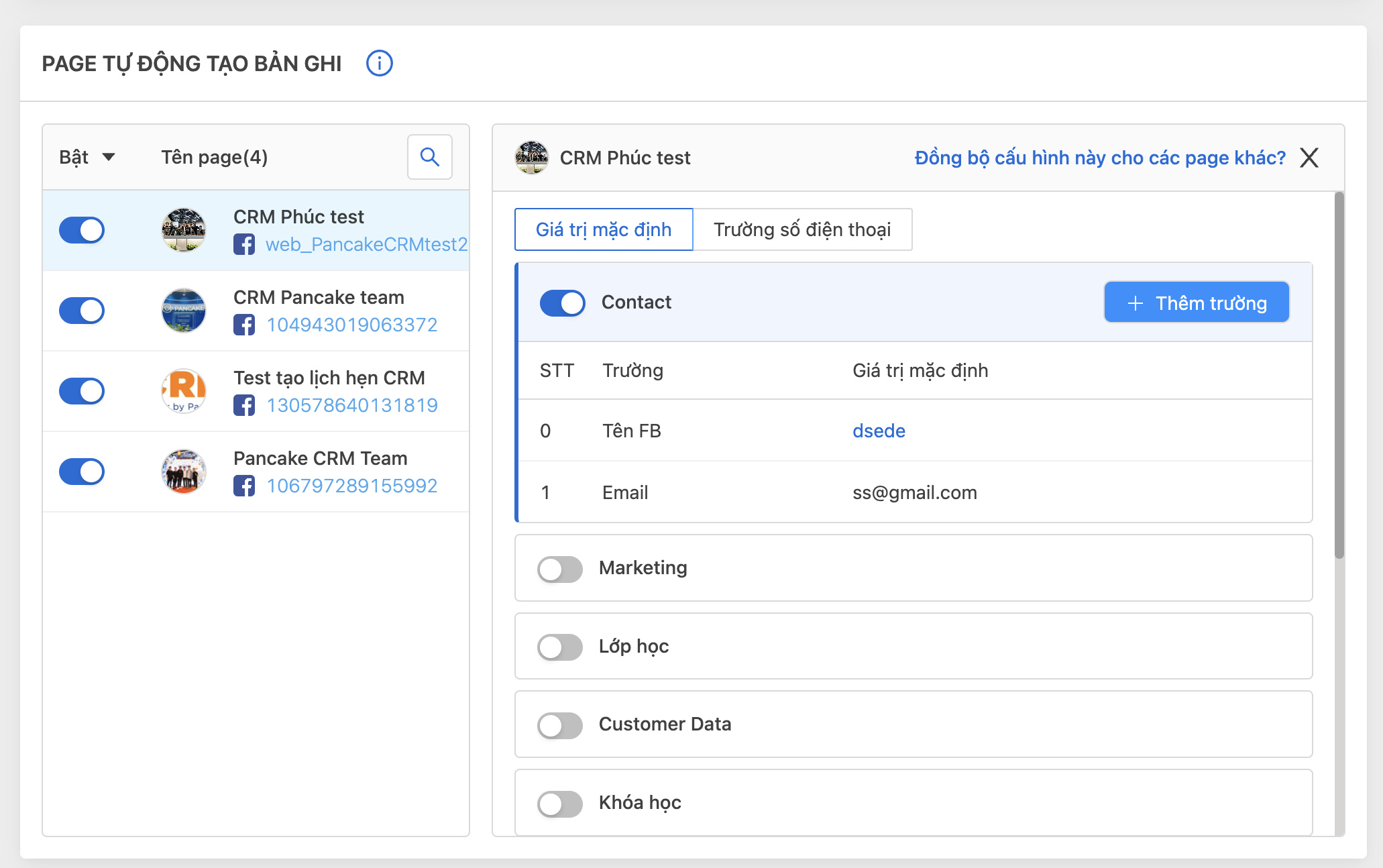Image resolution: width=1383 pixels, height=868 pixels.
Task: Click CRM Phúc test avatar in header
Action: [532, 158]
